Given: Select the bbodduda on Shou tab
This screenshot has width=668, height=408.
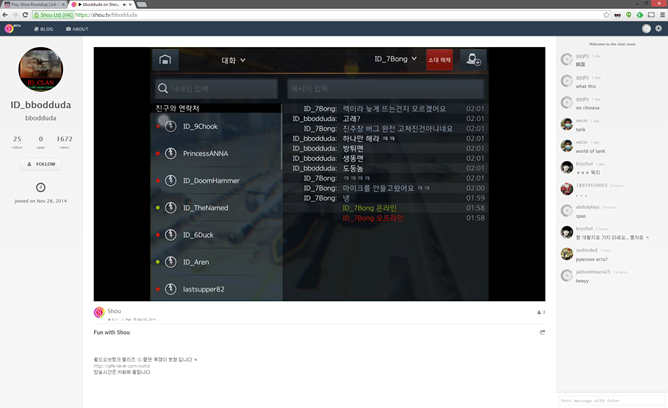Looking at the screenshot, I should point(98,4).
